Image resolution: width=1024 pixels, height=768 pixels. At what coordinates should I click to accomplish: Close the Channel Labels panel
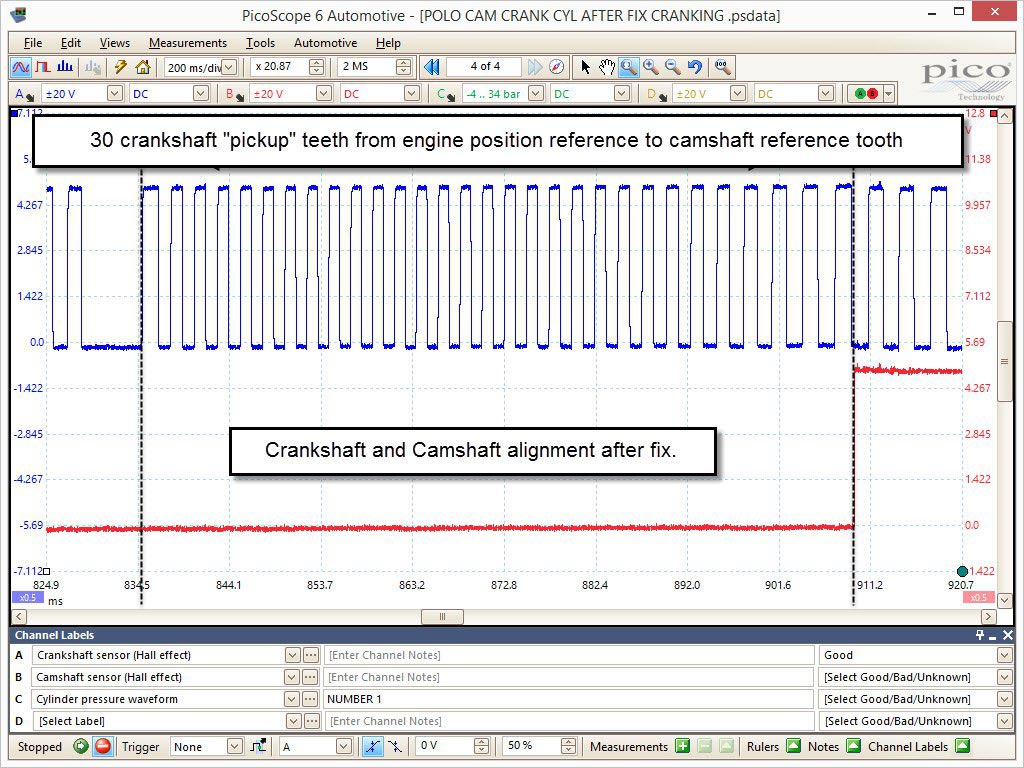[x=1008, y=635]
